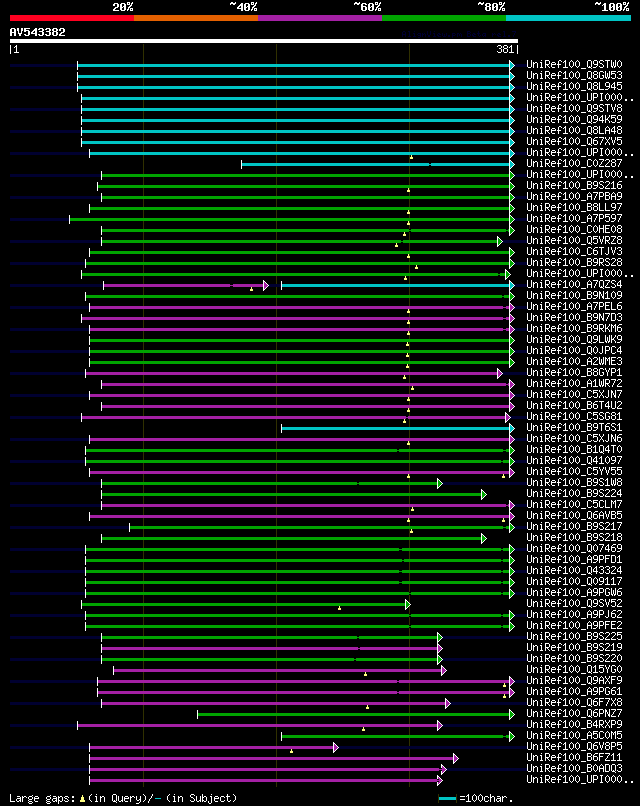Screen dimensions: 640x806
Task: Click hit label UniRef100_B9T6S1
Action: click(574, 428)
